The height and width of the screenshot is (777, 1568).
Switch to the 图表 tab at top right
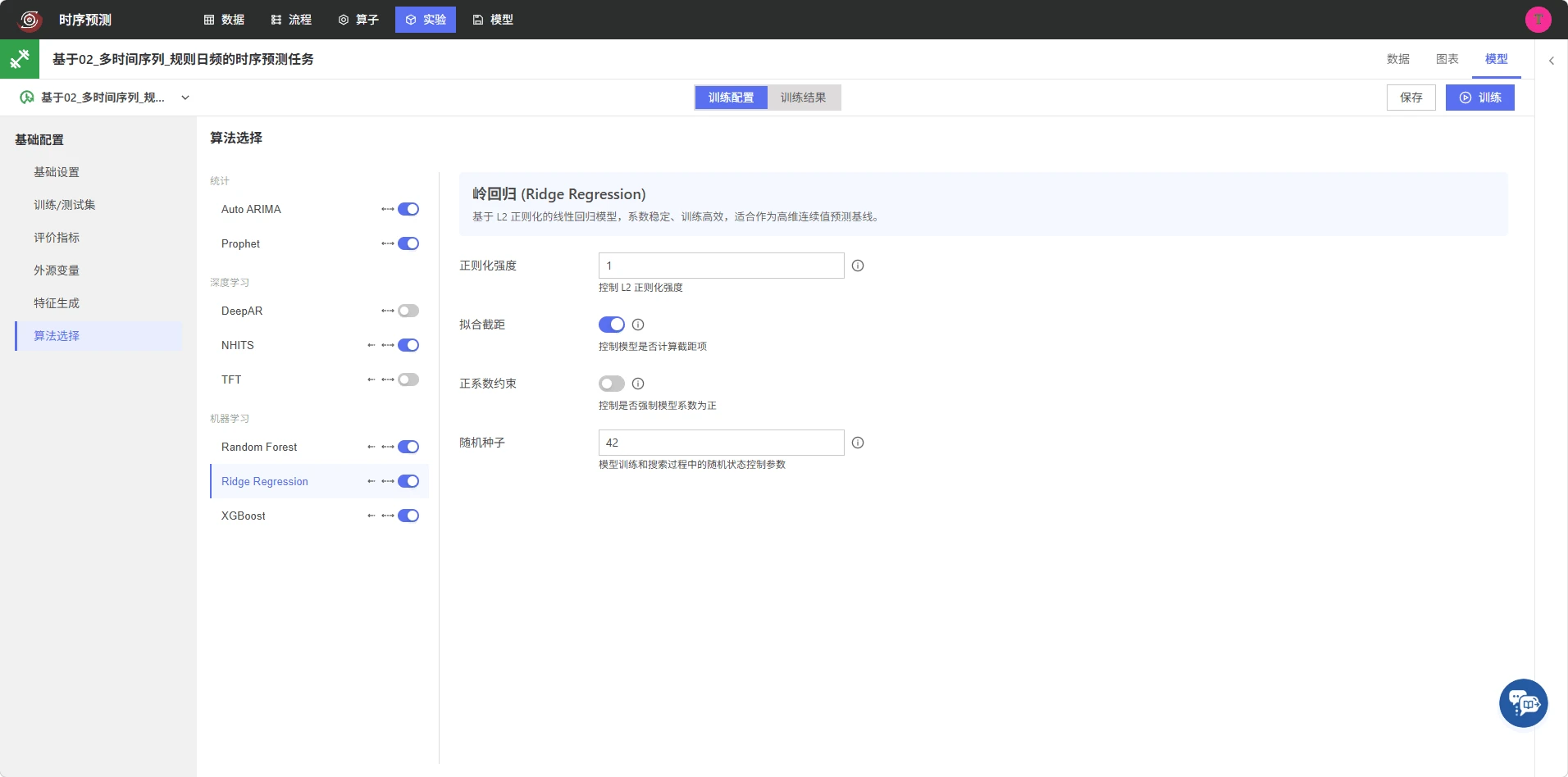[x=1447, y=59]
